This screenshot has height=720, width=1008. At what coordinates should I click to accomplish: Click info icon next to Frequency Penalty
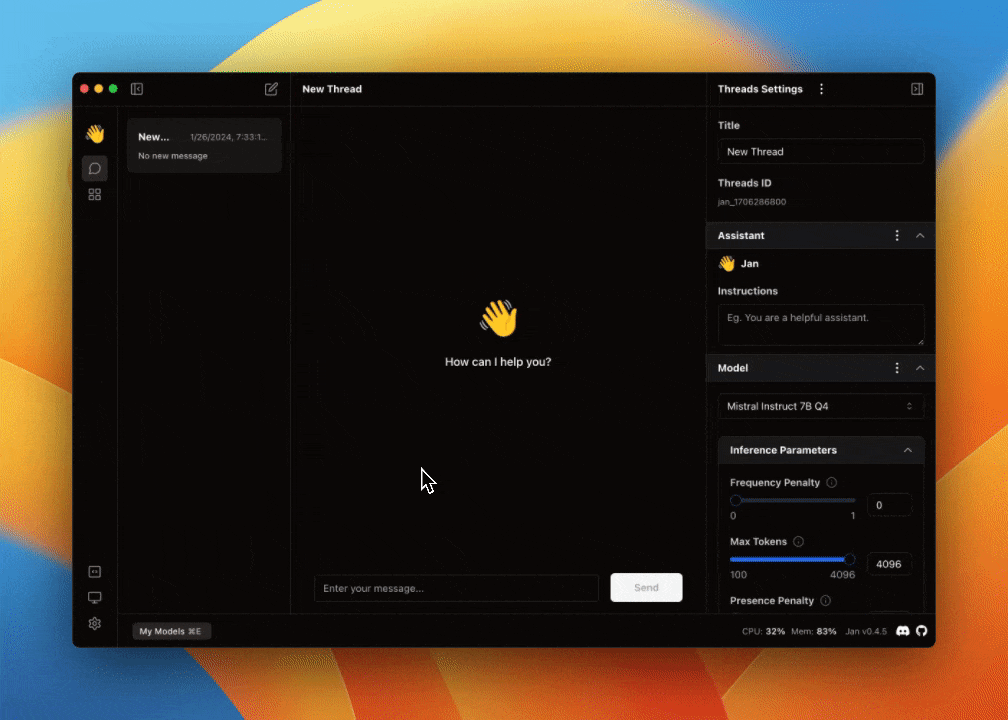point(832,483)
